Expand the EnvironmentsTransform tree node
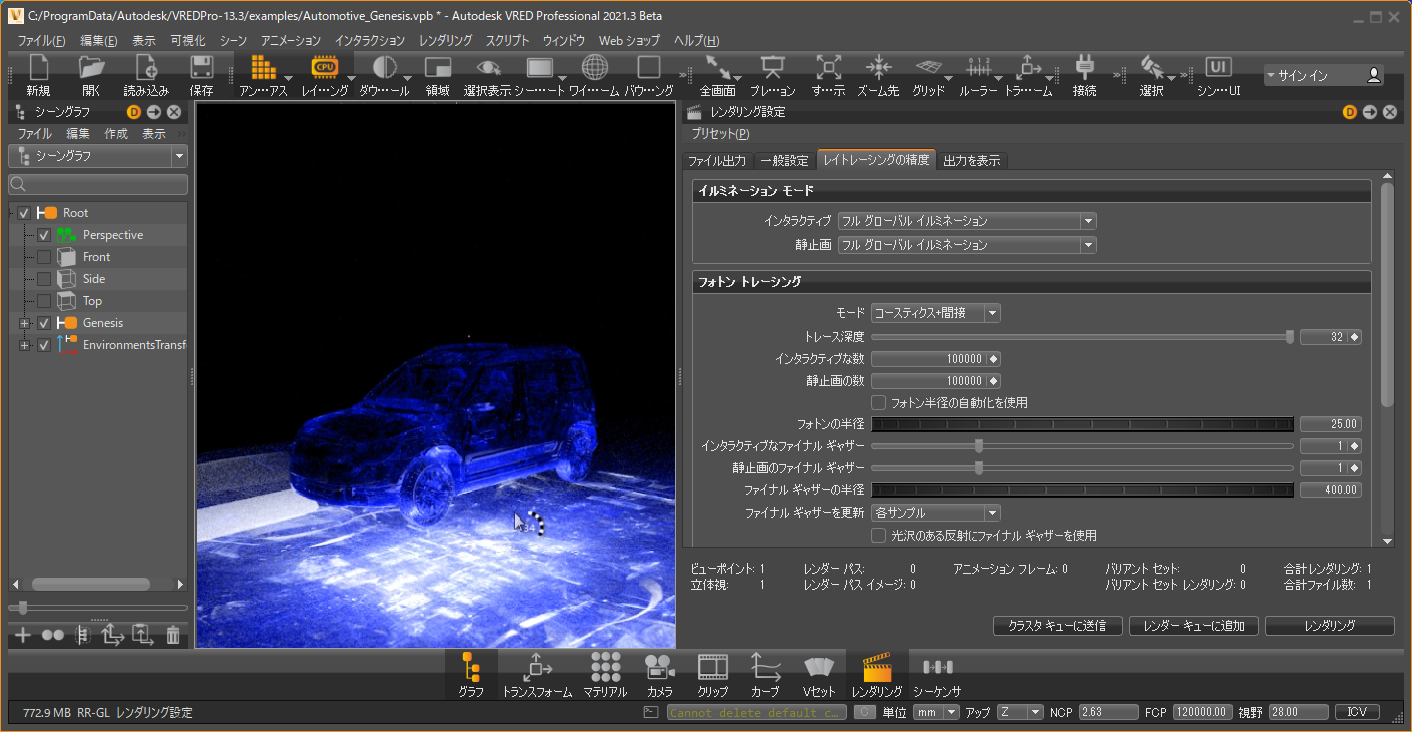The width and height of the screenshot is (1412, 732). [x=24, y=345]
